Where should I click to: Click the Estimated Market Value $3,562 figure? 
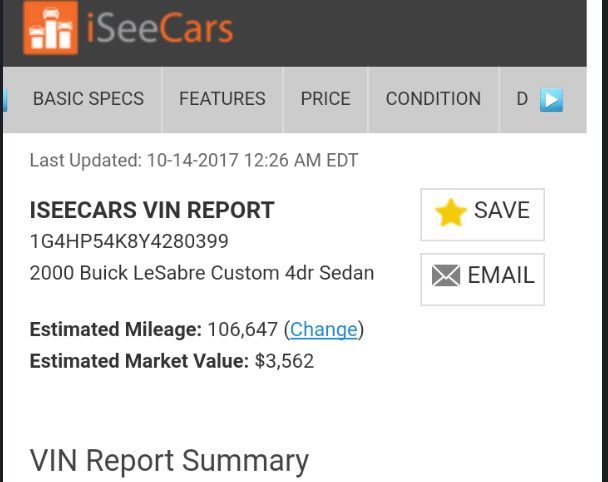point(284,361)
